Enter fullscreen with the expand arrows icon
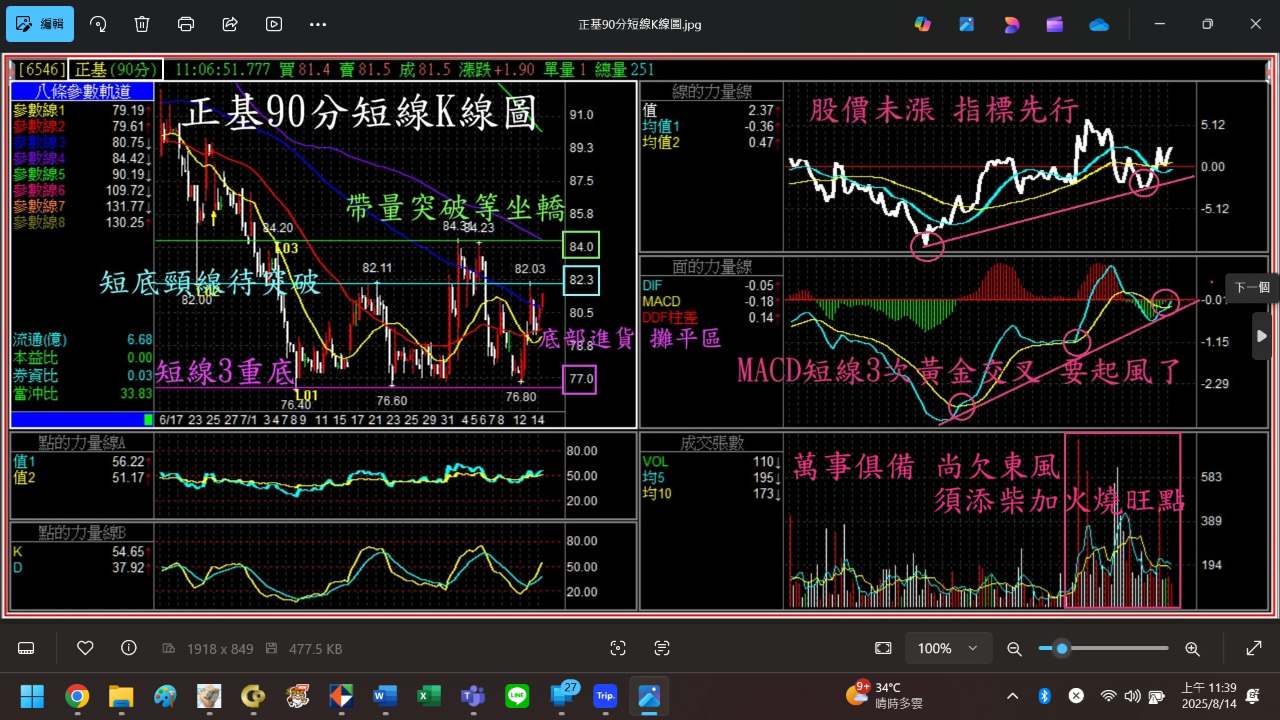The image size is (1280, 720). point(1253,648)
